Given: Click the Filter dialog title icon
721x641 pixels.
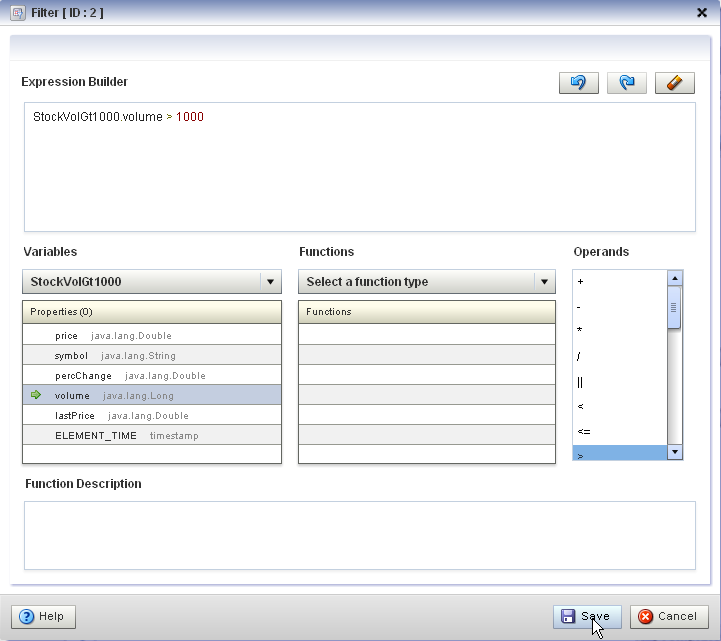Looking at the screenshot, I should 17,12.
